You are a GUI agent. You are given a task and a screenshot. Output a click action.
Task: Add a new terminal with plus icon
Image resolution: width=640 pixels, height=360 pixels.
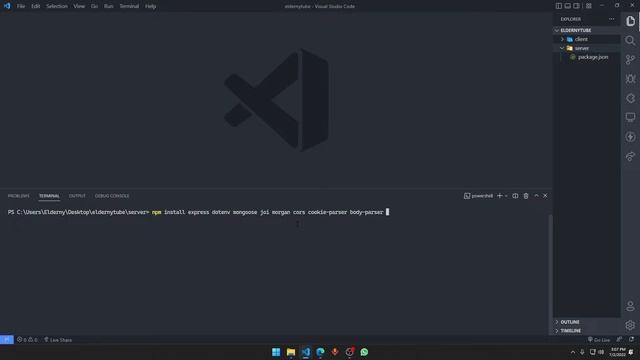point(499,196)
